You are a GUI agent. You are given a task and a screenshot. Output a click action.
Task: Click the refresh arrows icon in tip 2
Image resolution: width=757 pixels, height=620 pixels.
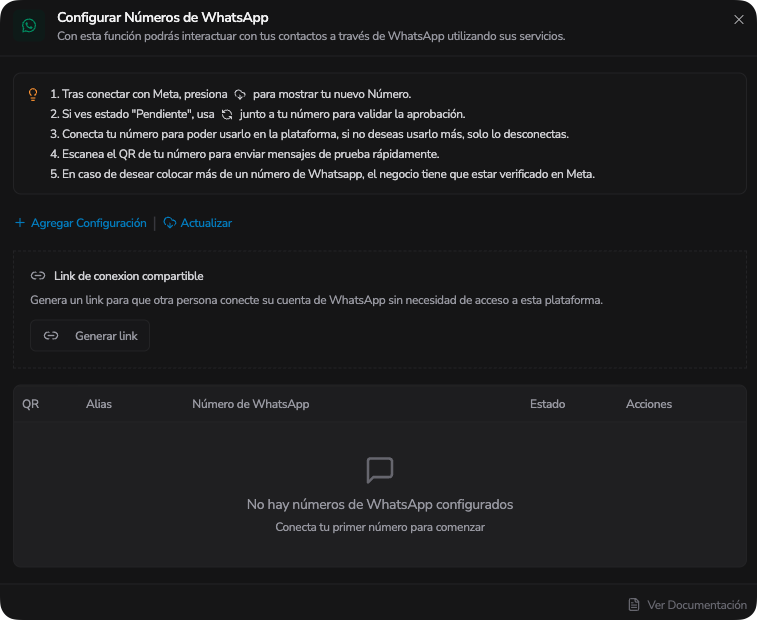(227, 114)
